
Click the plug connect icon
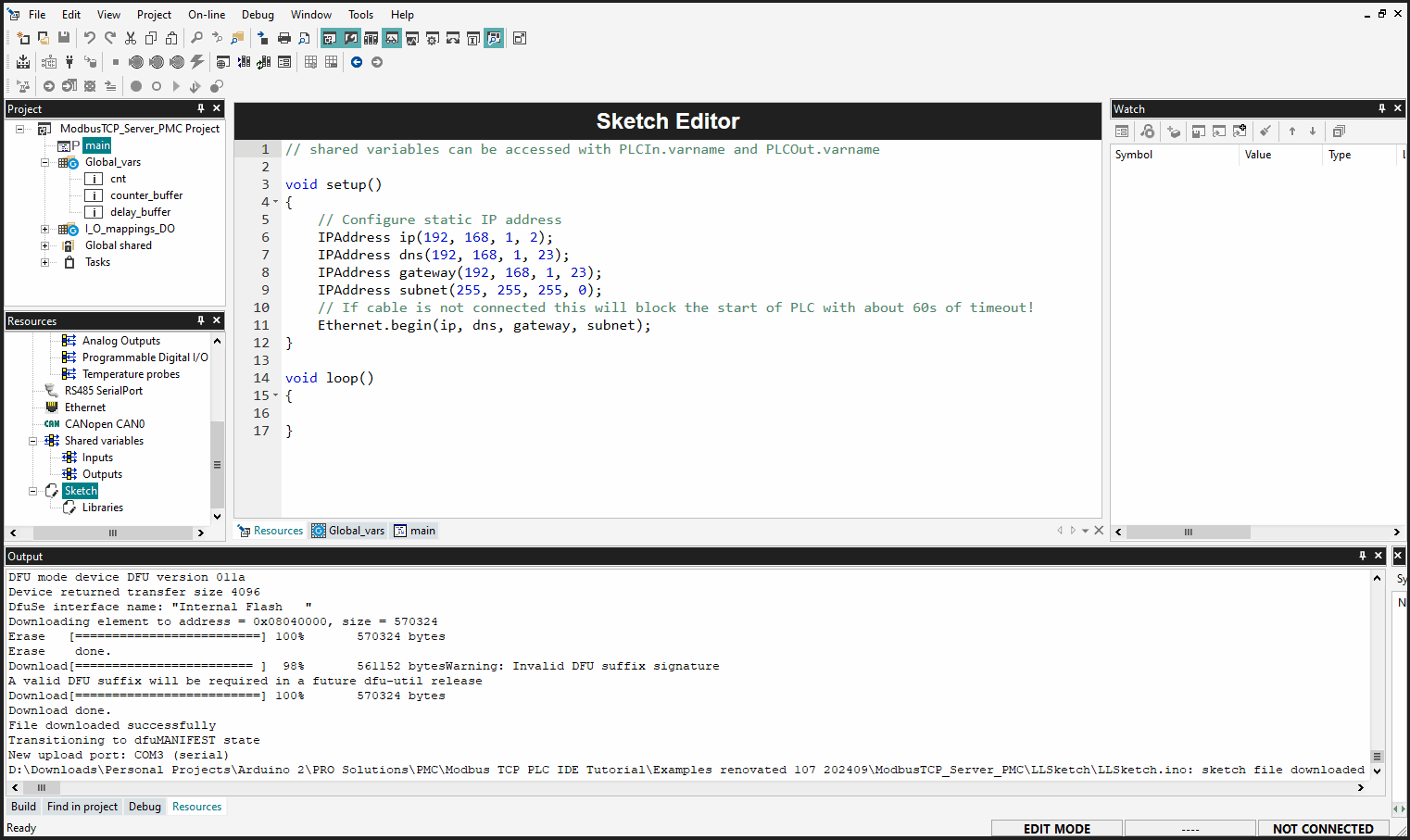click(x=69, y=62)
